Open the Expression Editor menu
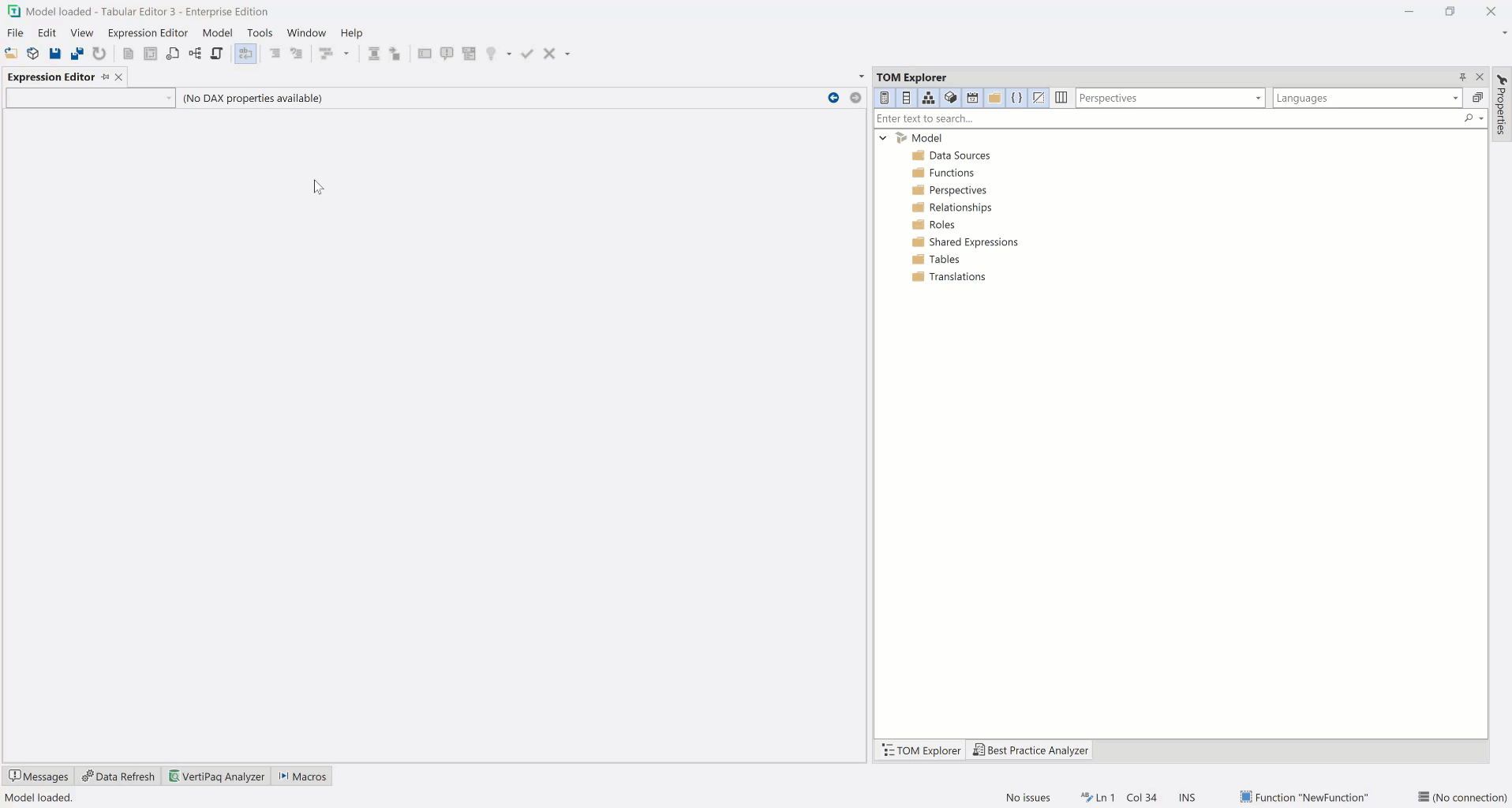 [x=148, y=33]
